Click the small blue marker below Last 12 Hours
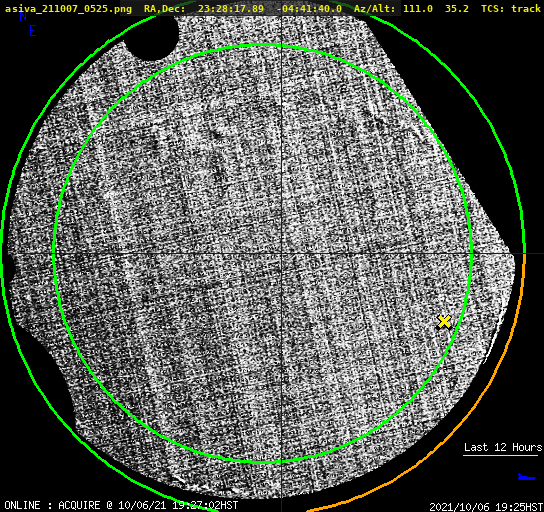 point(527,477)
